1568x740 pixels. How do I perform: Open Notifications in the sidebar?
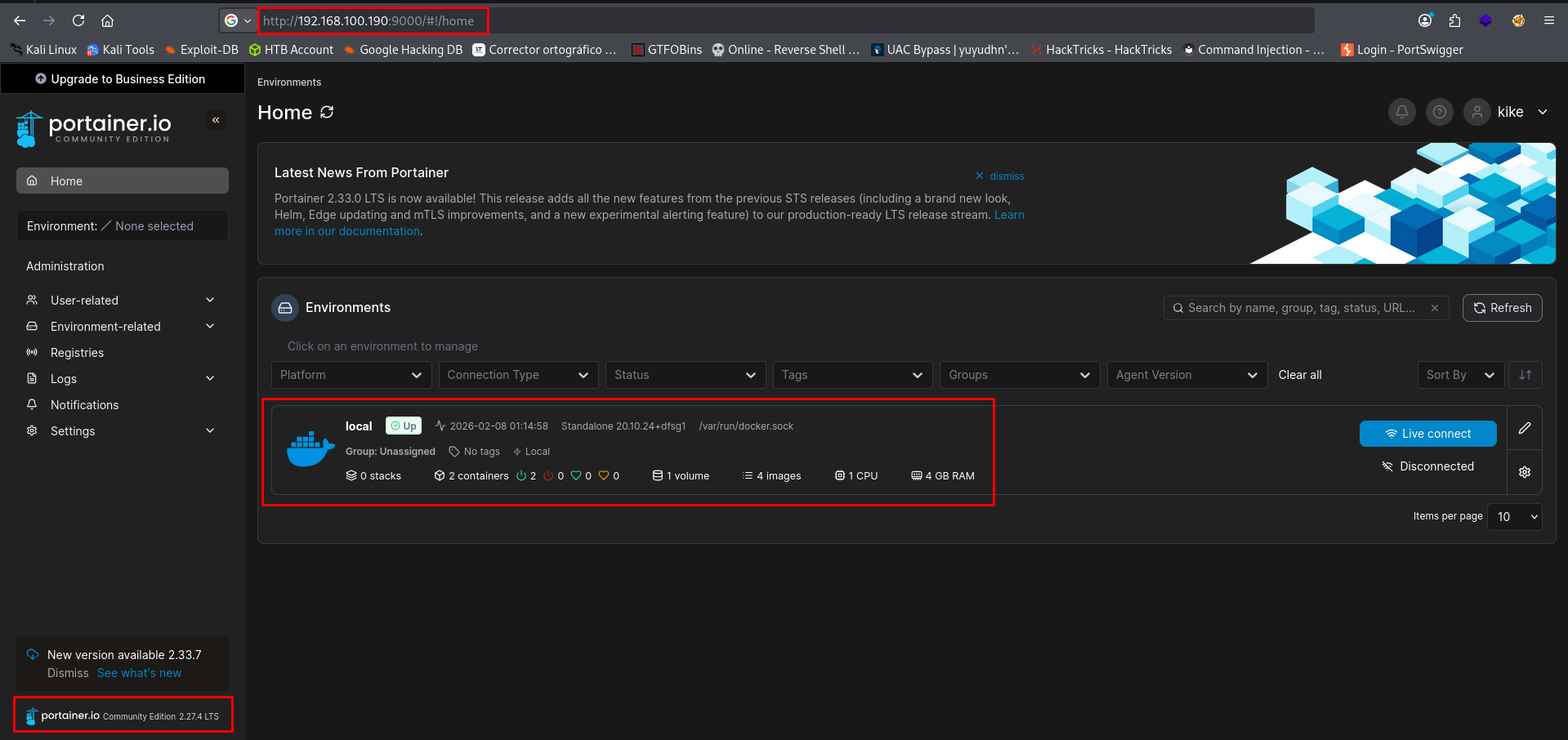click(84, 405)
